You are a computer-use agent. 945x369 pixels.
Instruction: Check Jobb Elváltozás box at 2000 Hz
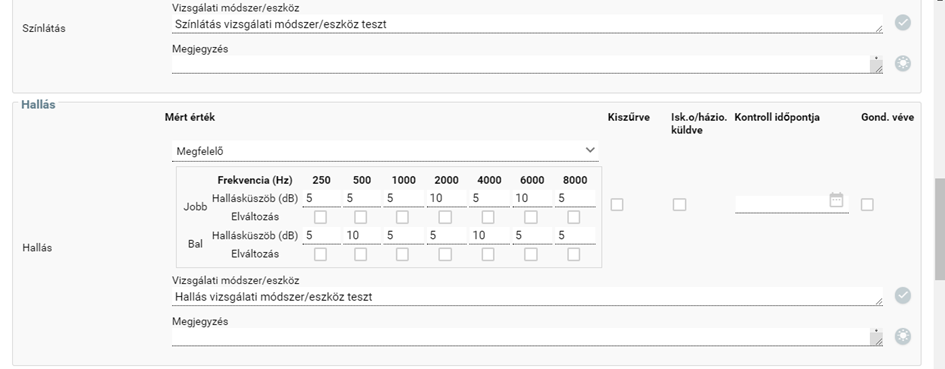pos(445,216)
